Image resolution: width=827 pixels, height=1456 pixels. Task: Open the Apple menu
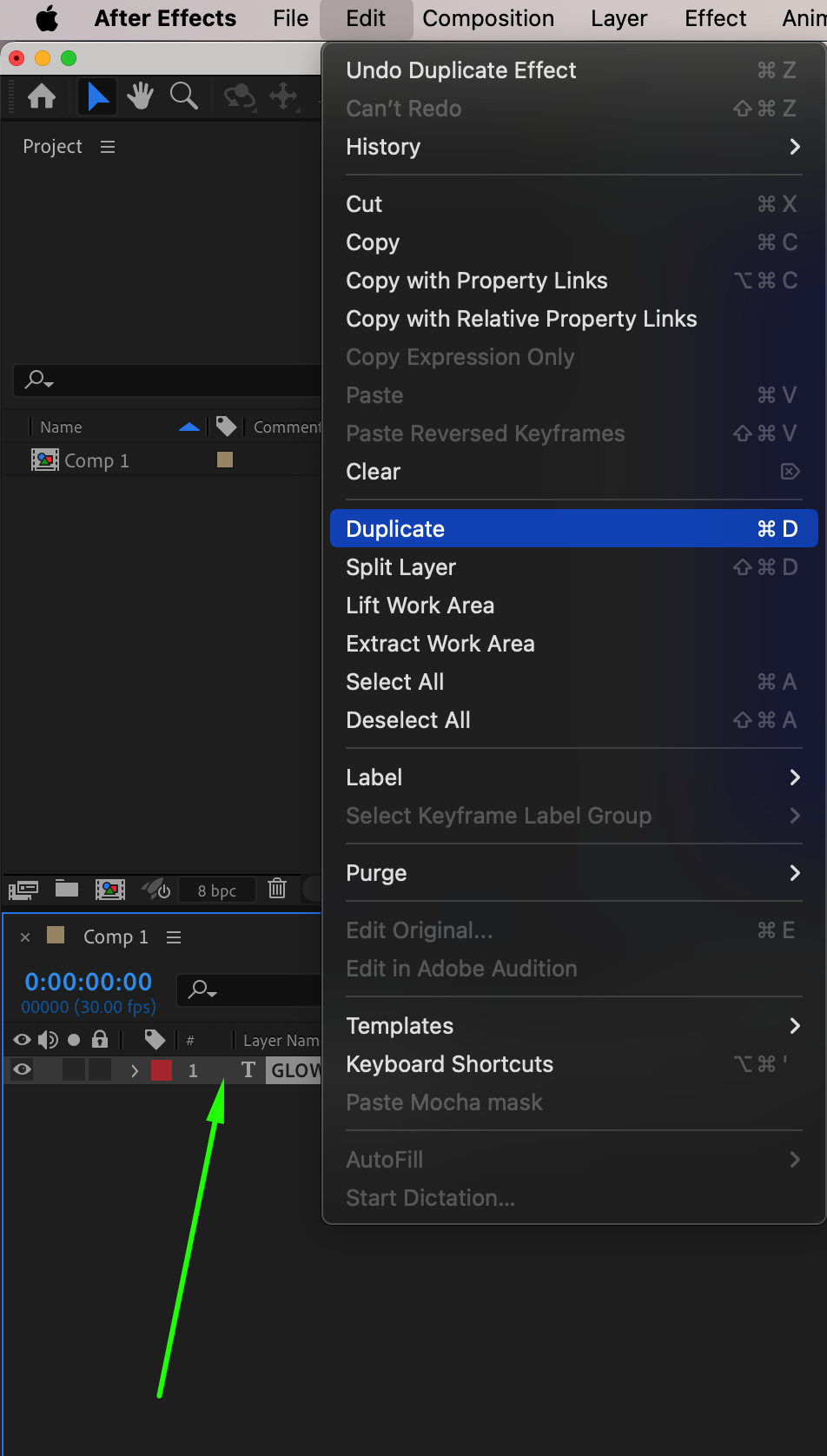pyautogui.click(x=47, y=18)
